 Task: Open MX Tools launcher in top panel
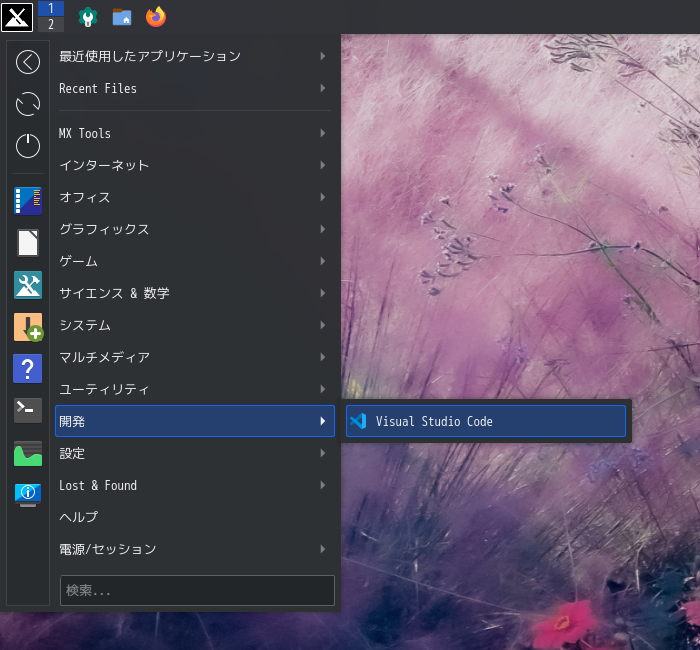pyautogui.click(x=88, y=17)
